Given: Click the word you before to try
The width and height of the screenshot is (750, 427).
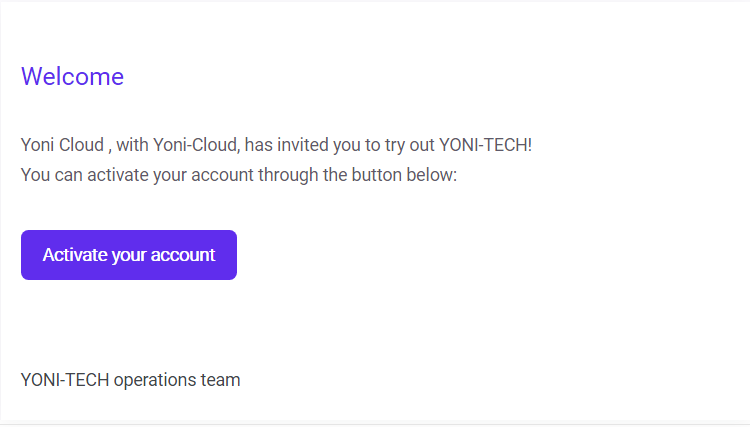Looking at the screenshot, I should tap(346, 145).
